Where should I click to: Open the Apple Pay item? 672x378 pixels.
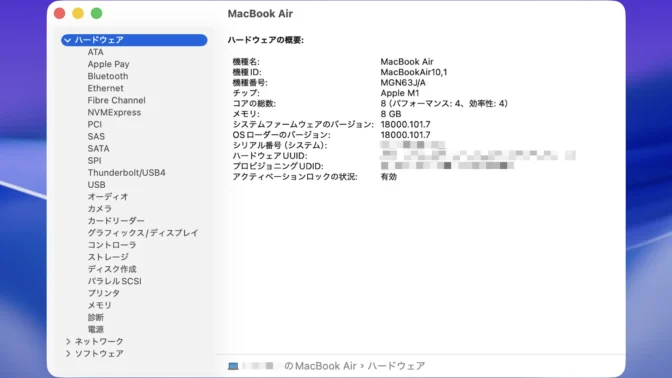pyautogui.click(x=108, y=64)
